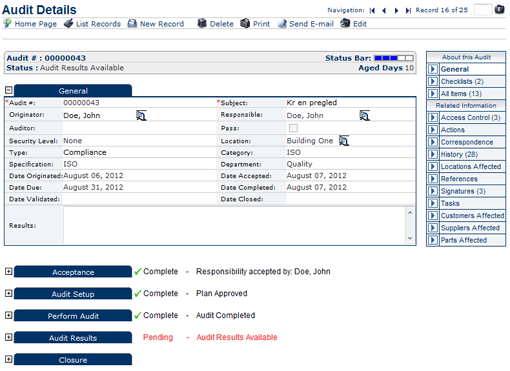
Task: Click Results scrollbar up arrow
Action: (410, 212)
